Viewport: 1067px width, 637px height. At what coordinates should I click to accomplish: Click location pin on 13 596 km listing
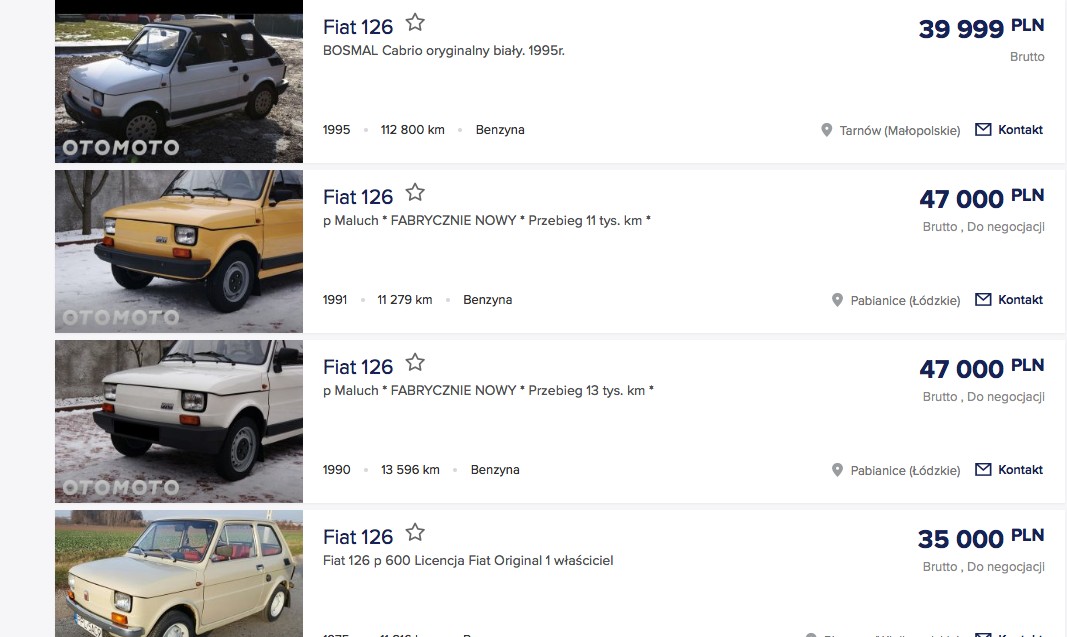click(838, 471)
